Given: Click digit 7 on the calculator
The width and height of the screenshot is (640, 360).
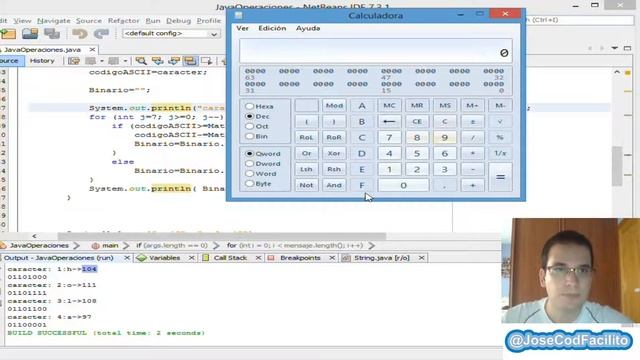Looking at the screenshot, I should (x=389, y=138).
